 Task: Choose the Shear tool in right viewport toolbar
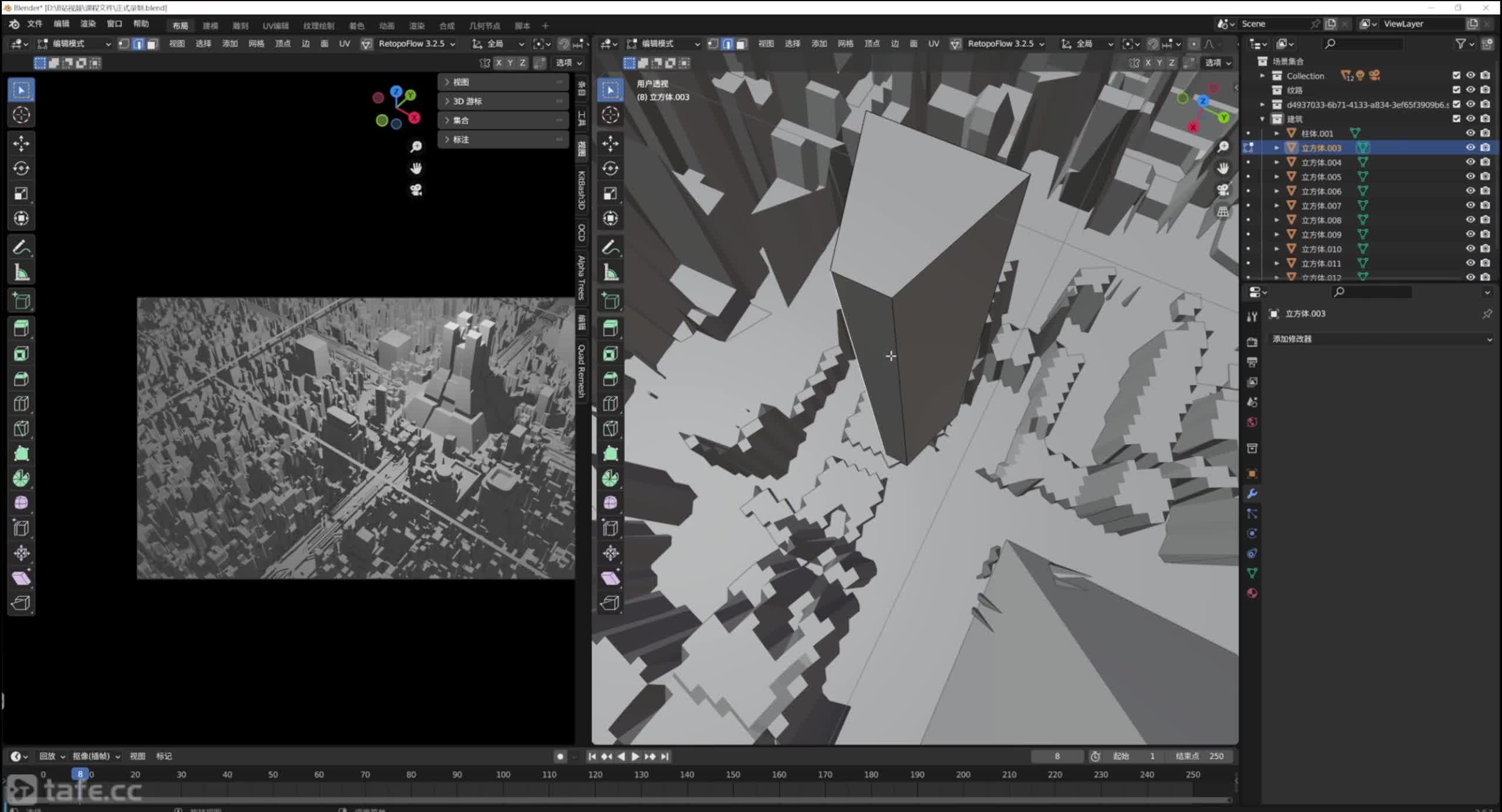610,578
